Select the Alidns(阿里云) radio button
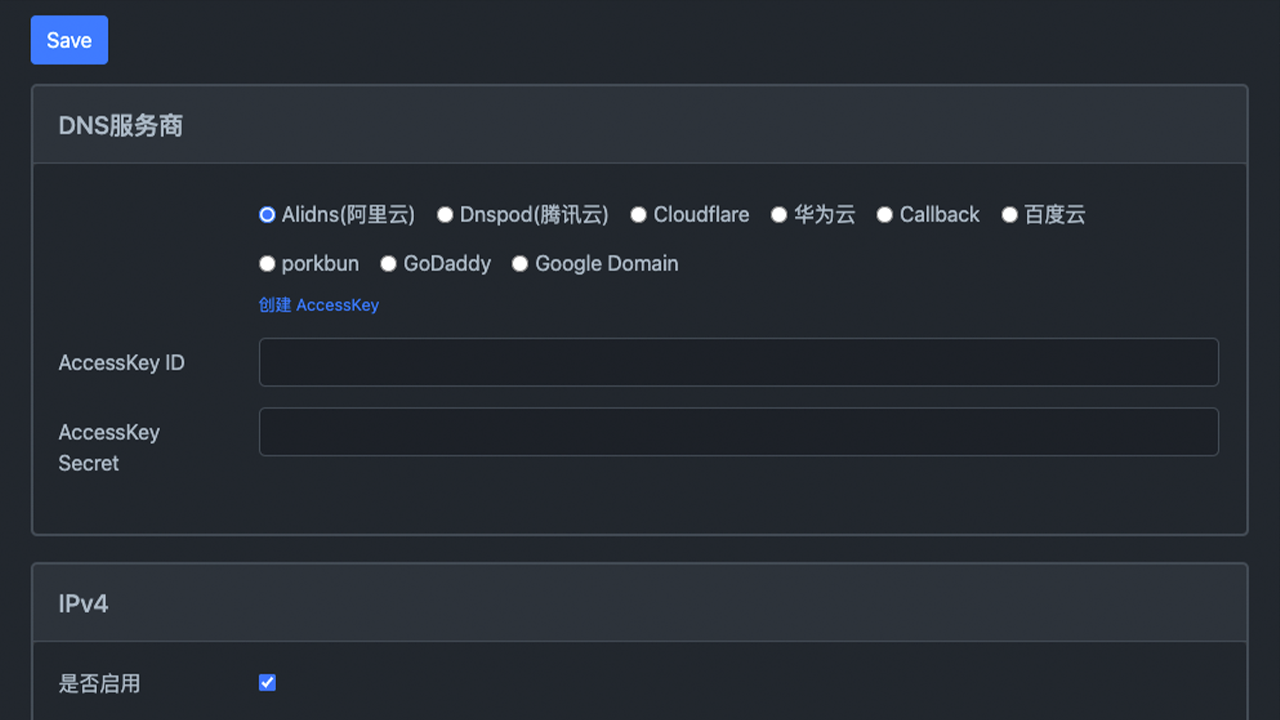This screenshot has width=1280, height=720. coord(267,215)
